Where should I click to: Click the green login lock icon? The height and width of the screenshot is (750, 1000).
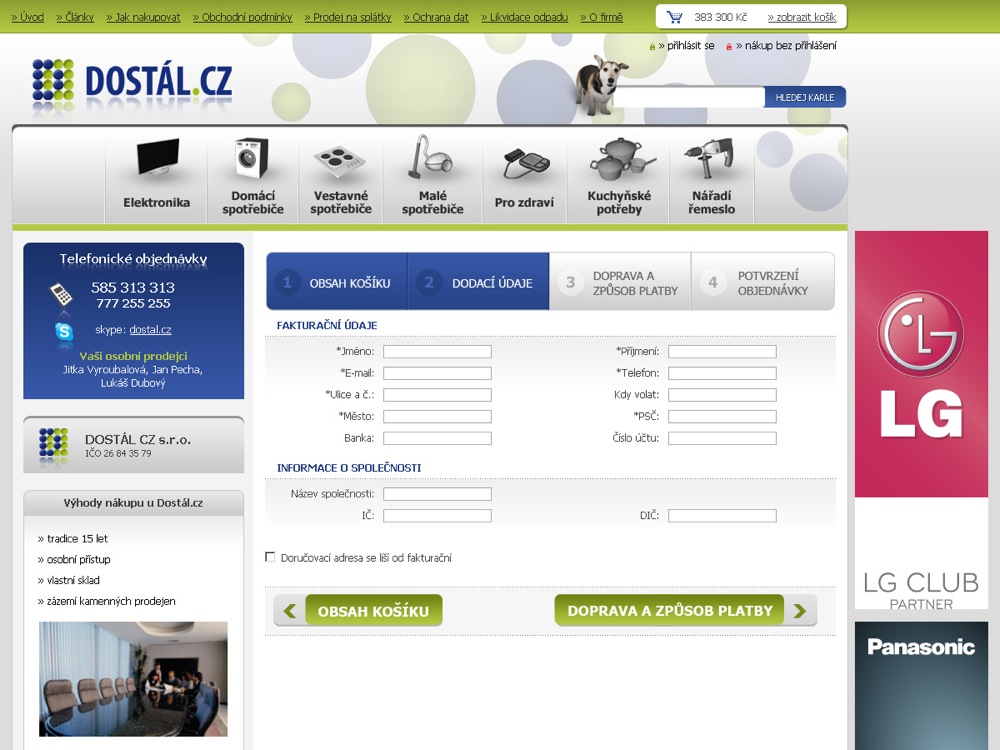pos(652,47)
